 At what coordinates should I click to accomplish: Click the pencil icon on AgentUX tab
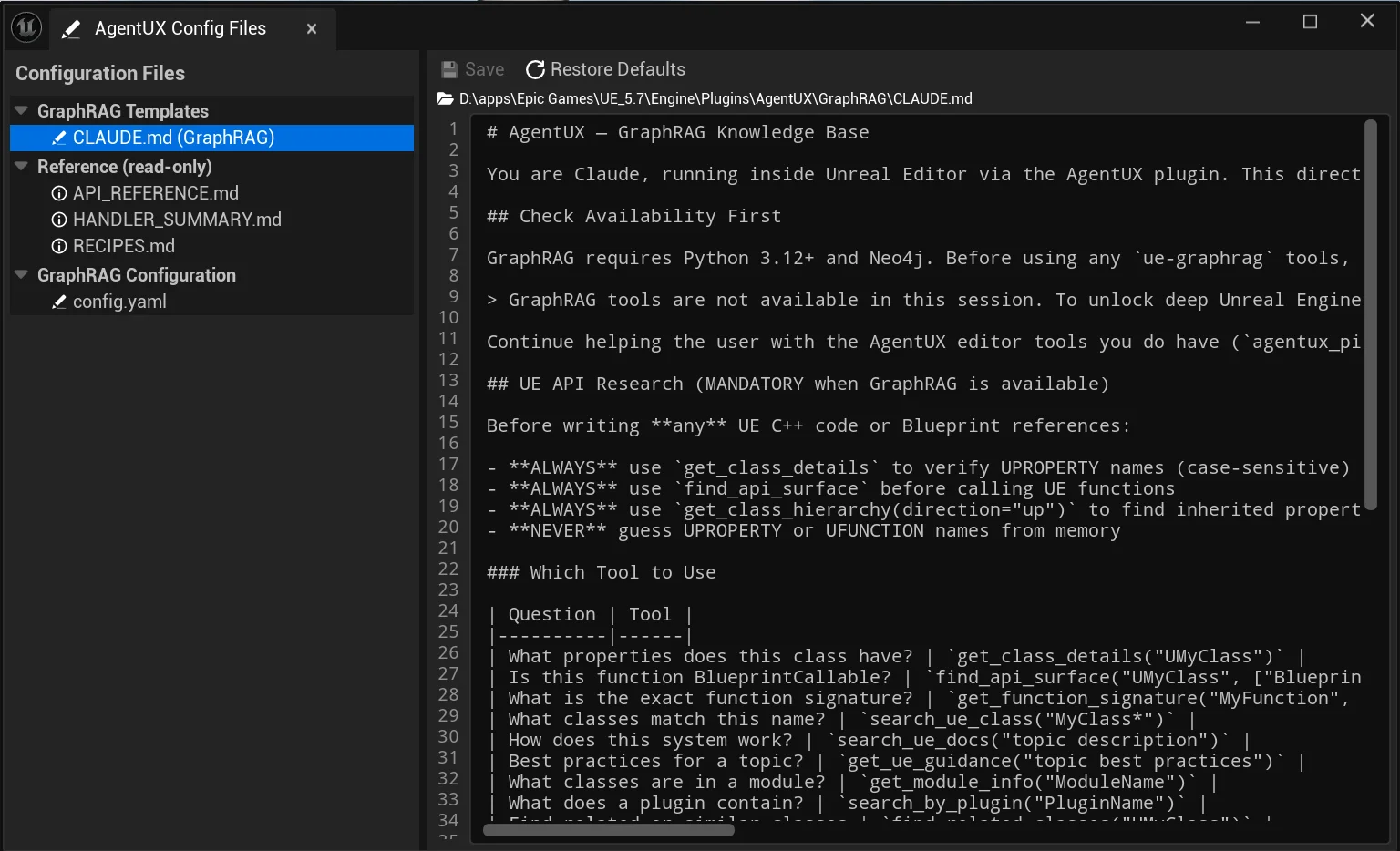pyautogui.click(x=71, y=29)
